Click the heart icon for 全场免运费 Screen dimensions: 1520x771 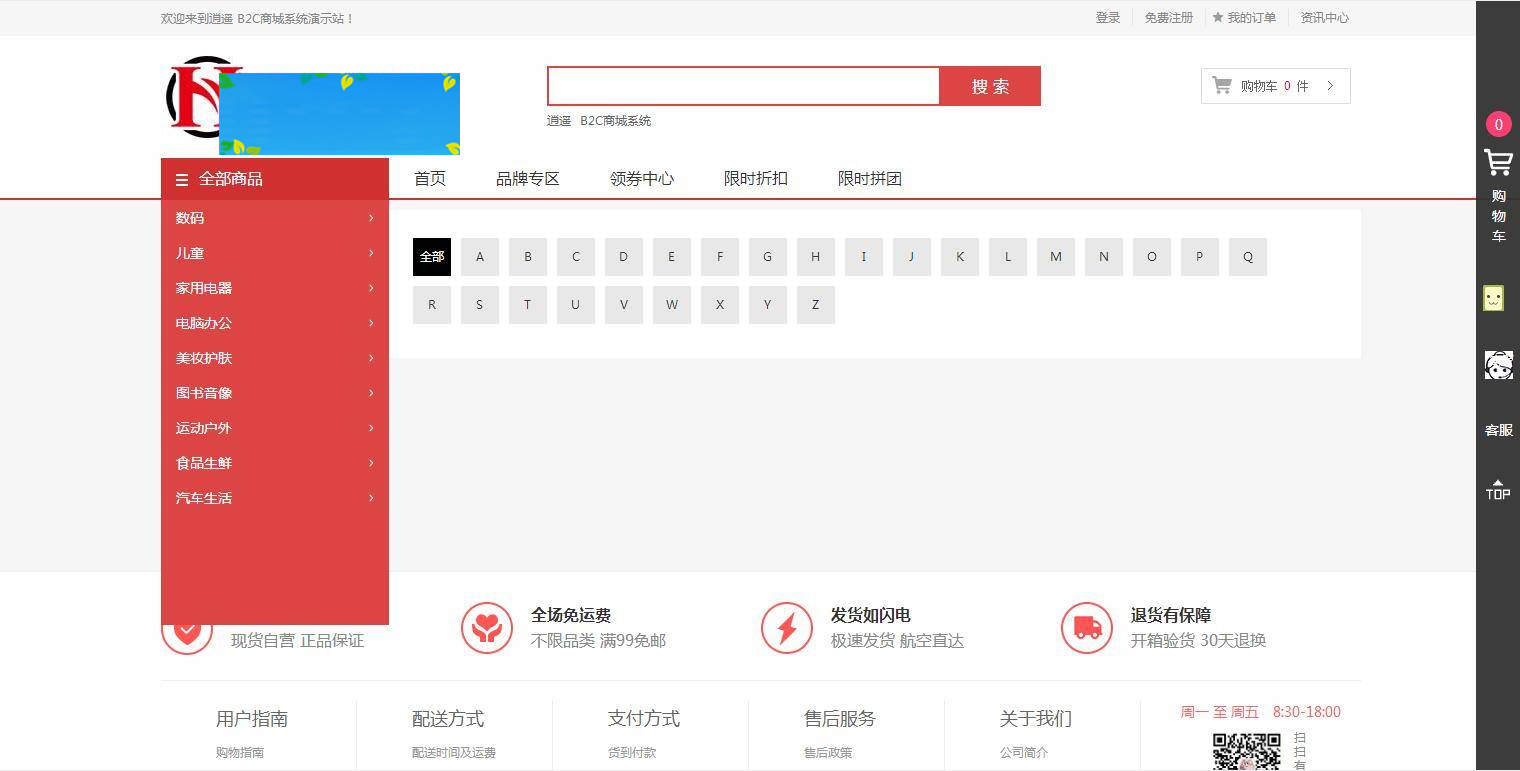[487, 628]
